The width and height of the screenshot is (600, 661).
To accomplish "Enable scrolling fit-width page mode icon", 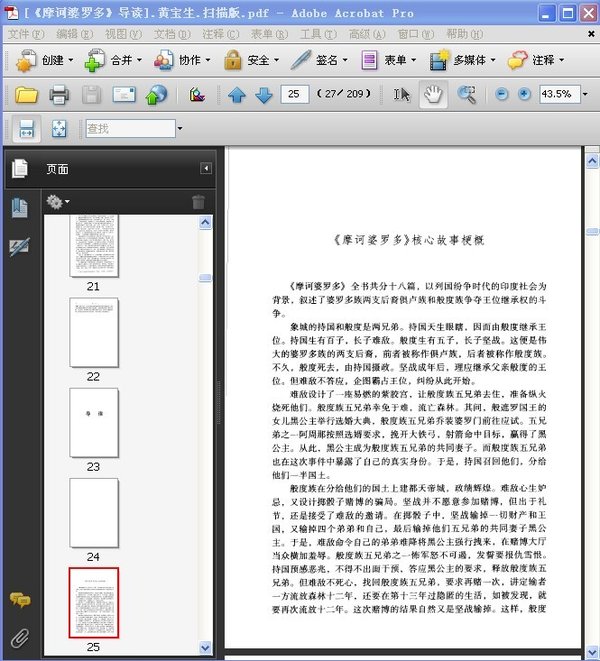I will (26, 129).
